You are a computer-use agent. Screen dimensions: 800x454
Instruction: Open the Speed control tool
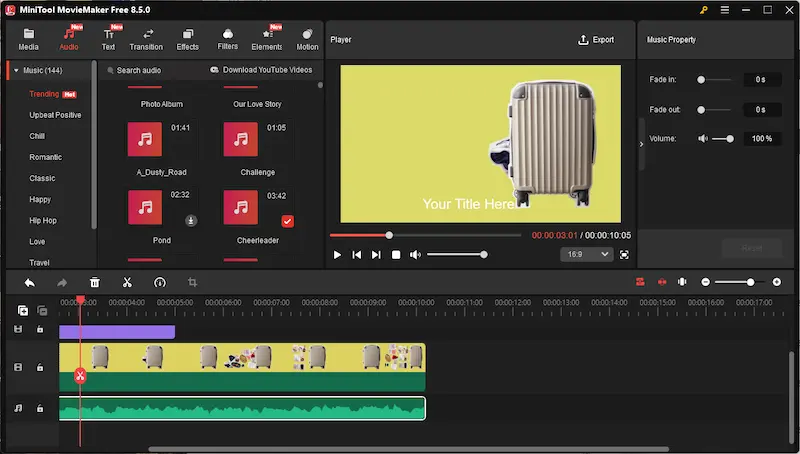[159, 283]
